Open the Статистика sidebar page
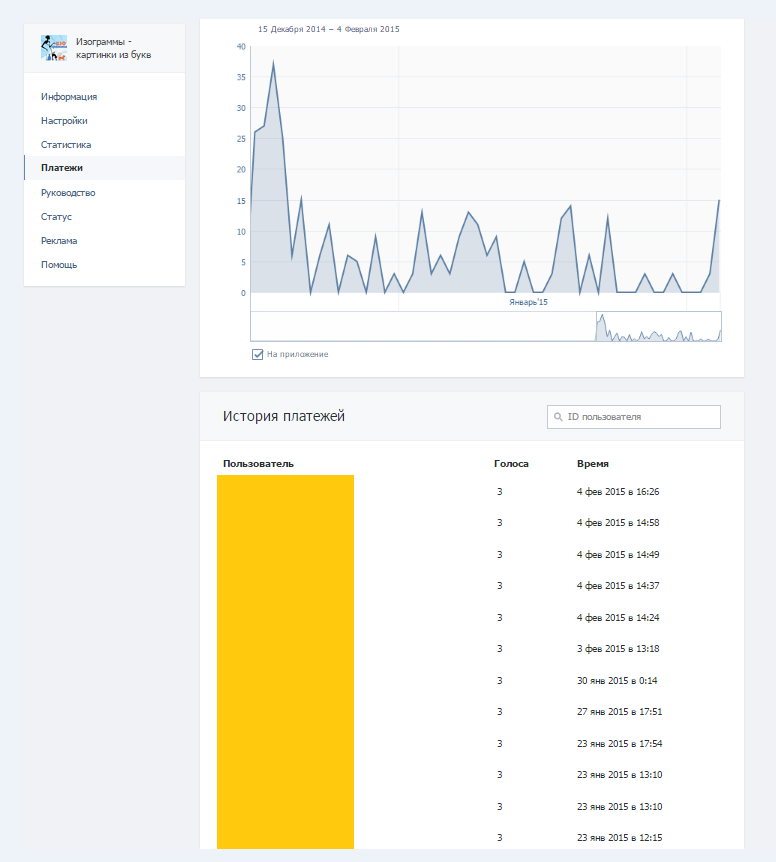This screenshot has height=862, width=776. [66, 145]
